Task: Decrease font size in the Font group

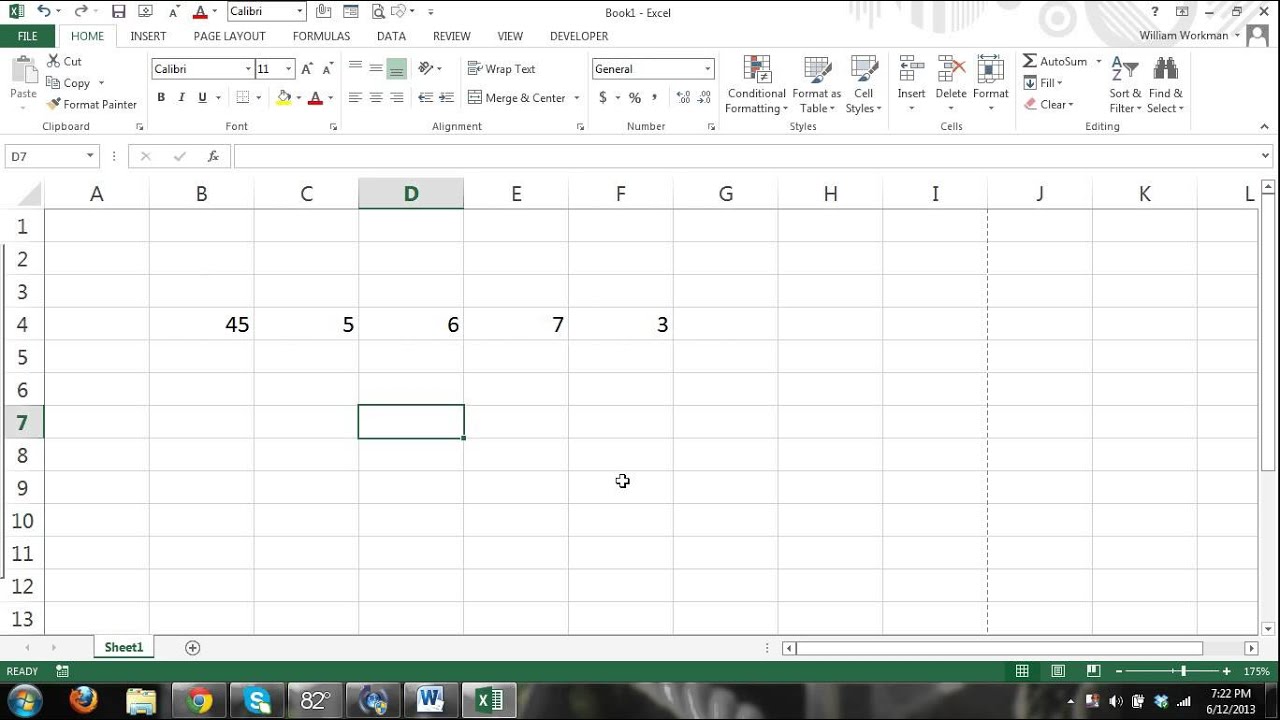Action: click(327, 69)
